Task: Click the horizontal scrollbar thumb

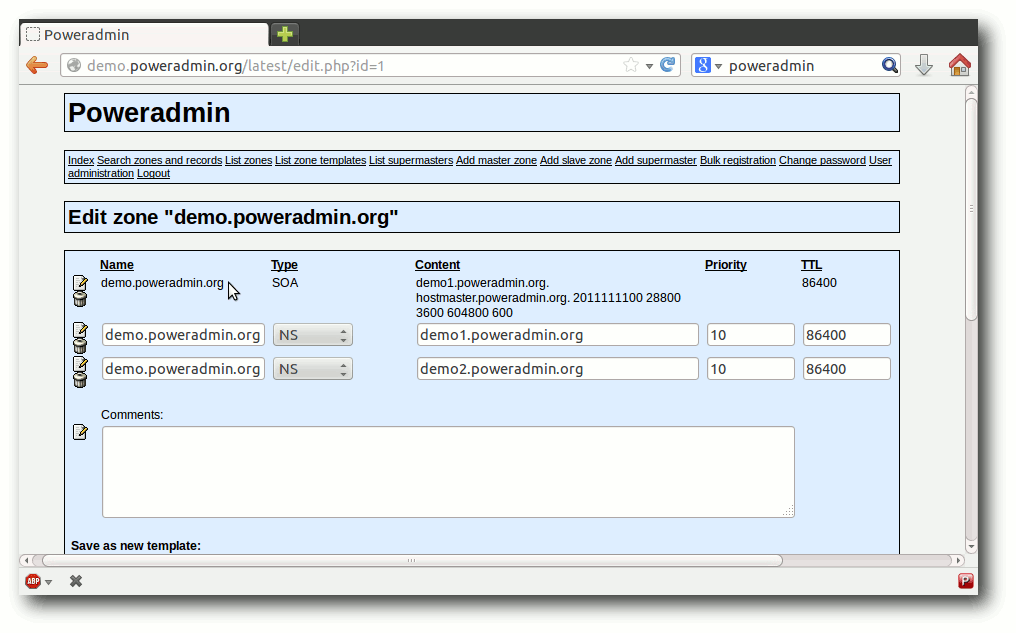Action: (x=411, y=560)
